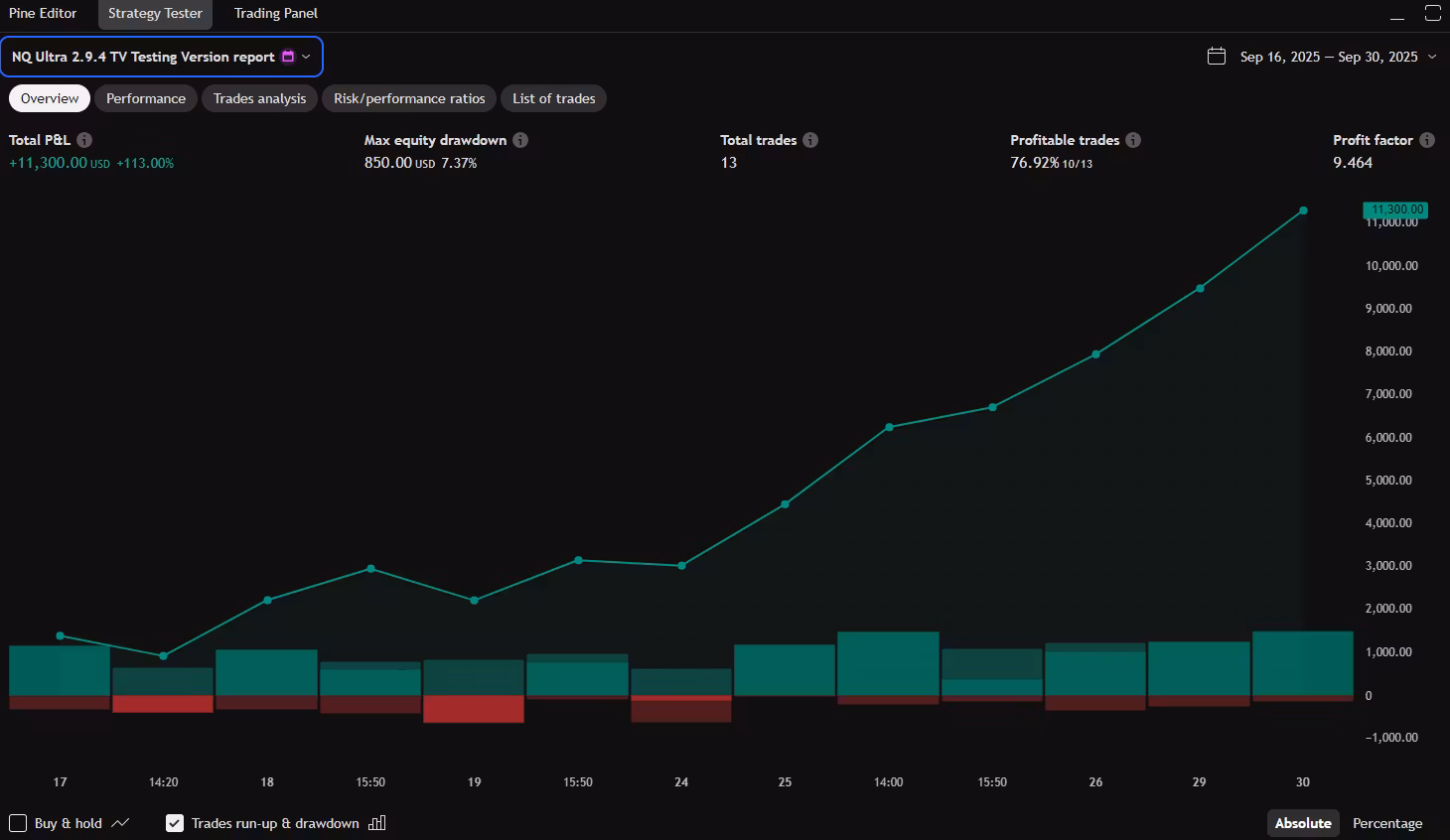Show Risk/performance ratios section
The width and height of the screenshot is (1450, 840).
[409, 98]
